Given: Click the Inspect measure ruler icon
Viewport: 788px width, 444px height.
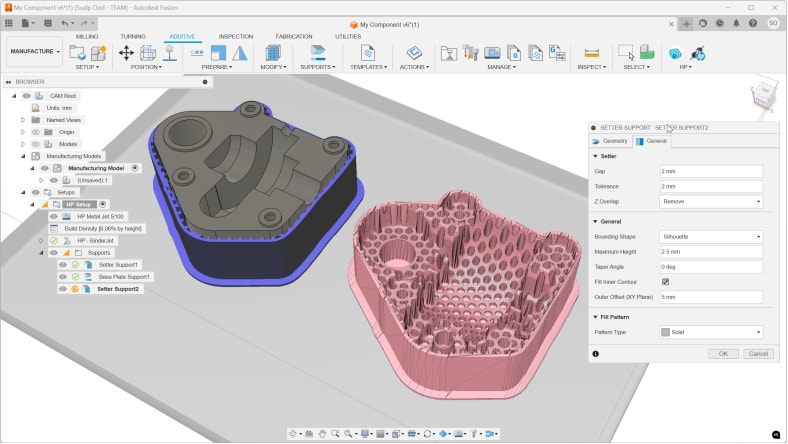Looking at the screenshot, I should 592,53.
